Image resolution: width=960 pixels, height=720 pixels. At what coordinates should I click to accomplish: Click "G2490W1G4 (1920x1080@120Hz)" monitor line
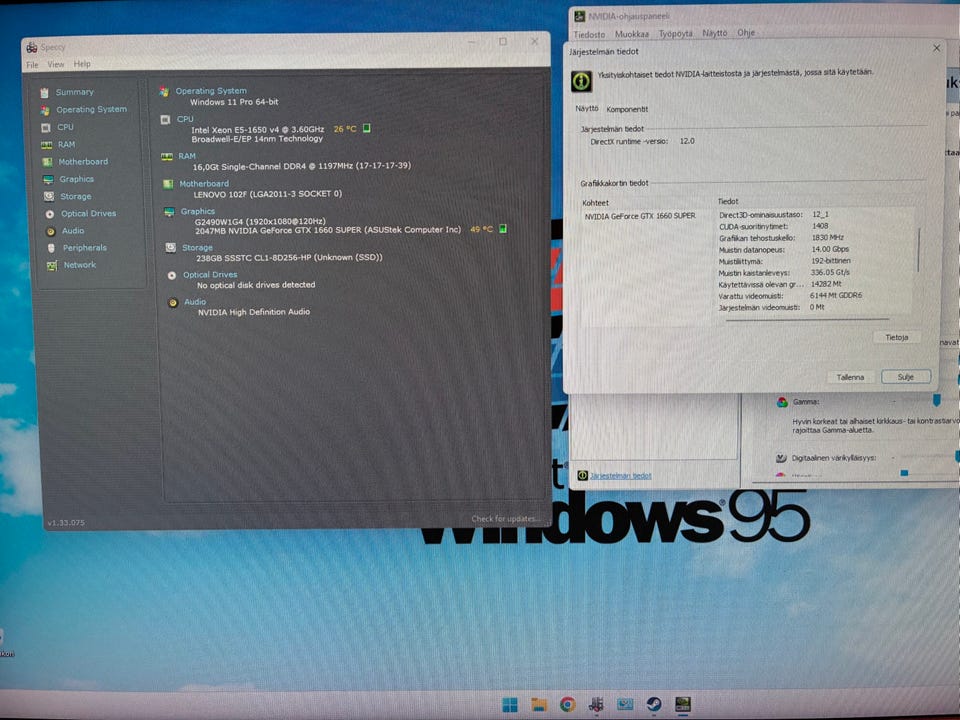260,221
